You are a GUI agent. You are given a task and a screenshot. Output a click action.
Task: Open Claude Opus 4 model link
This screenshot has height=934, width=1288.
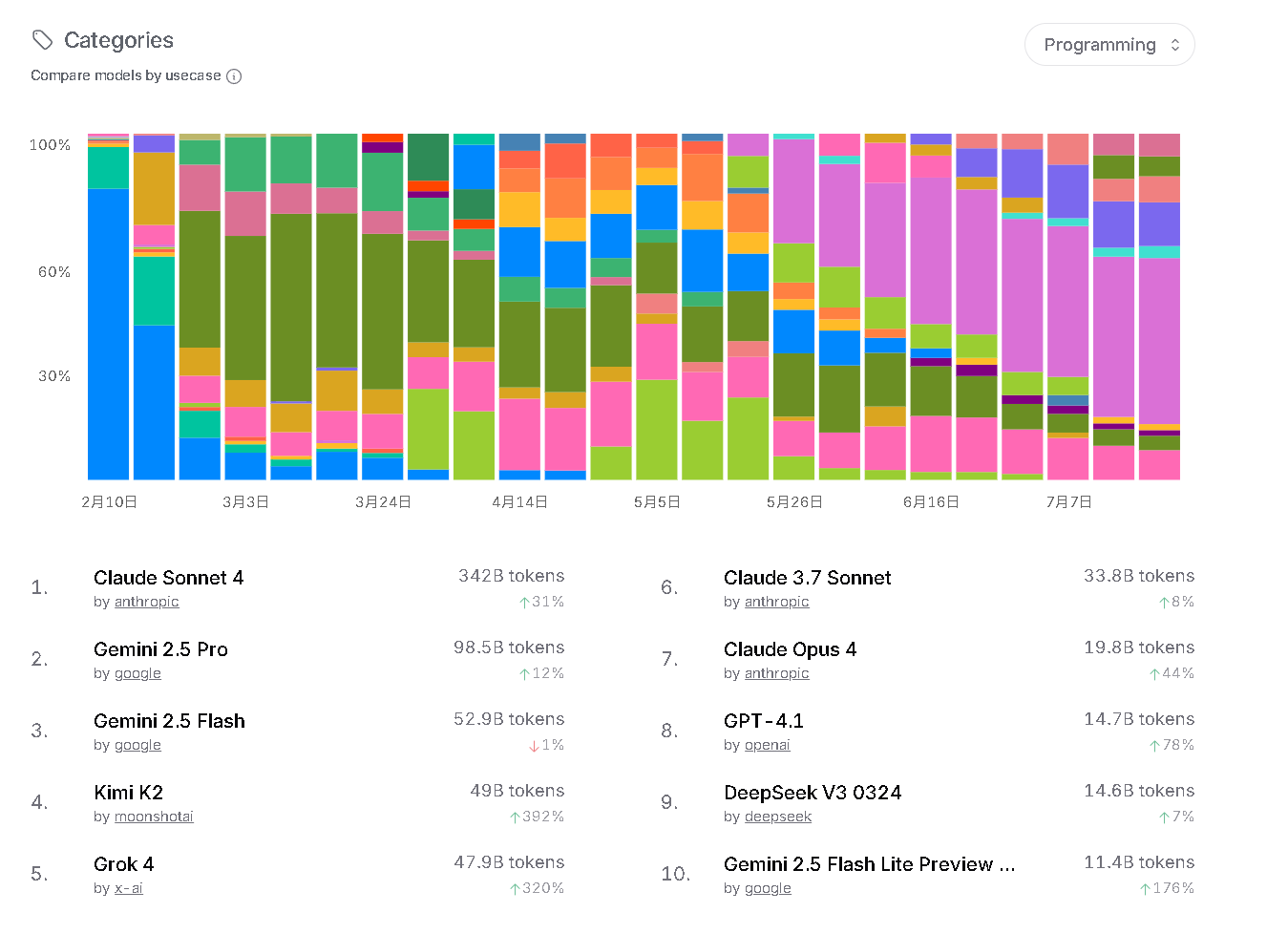[790, 649]
